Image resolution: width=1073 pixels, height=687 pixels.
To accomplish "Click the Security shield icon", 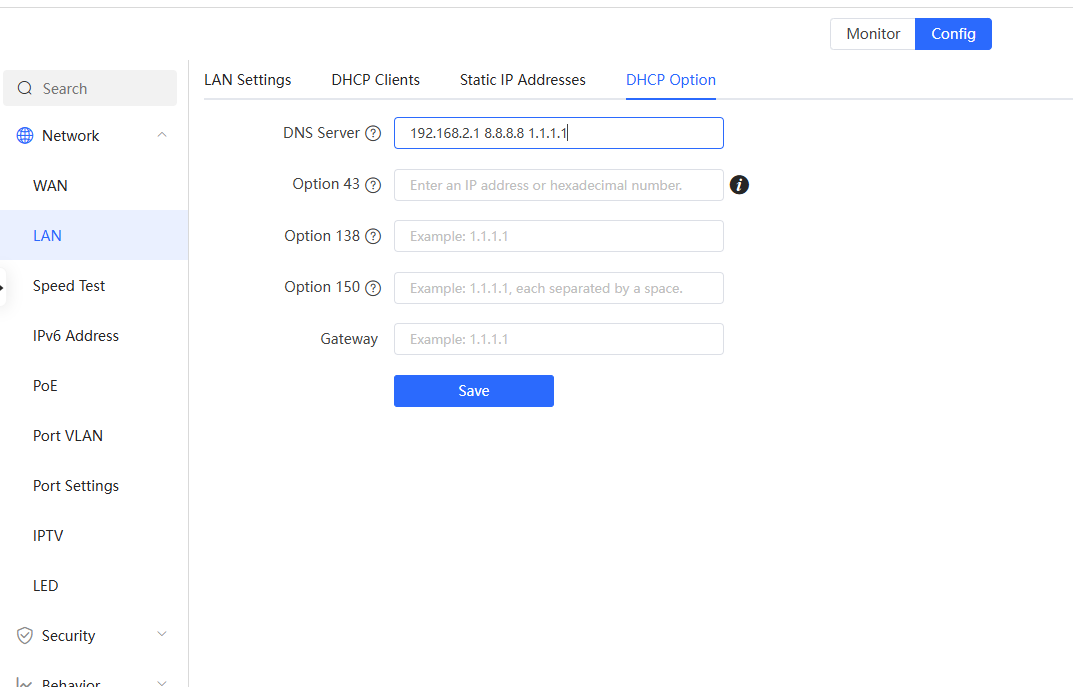I will click(25, 636).
